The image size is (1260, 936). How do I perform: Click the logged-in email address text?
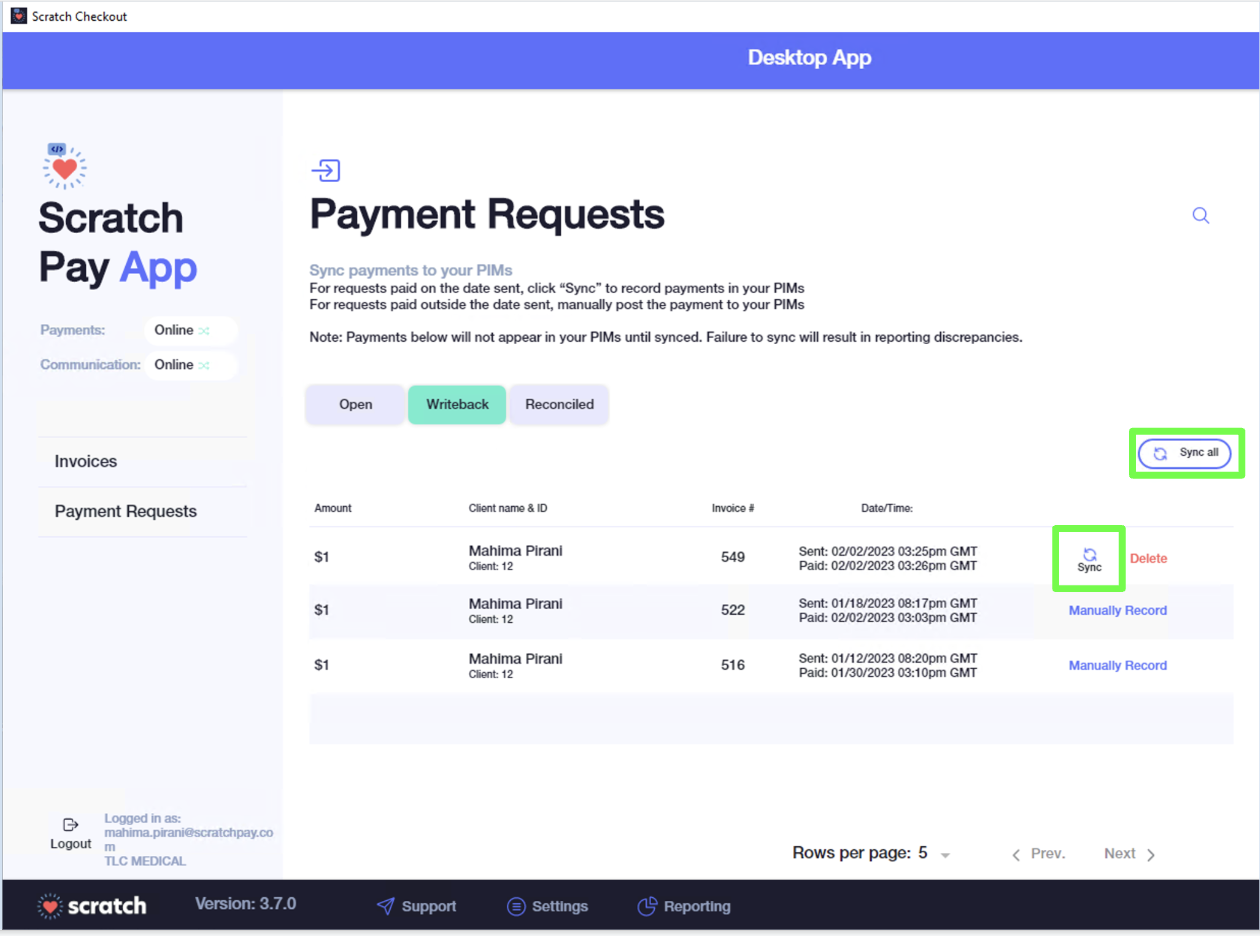coord(188,839)
